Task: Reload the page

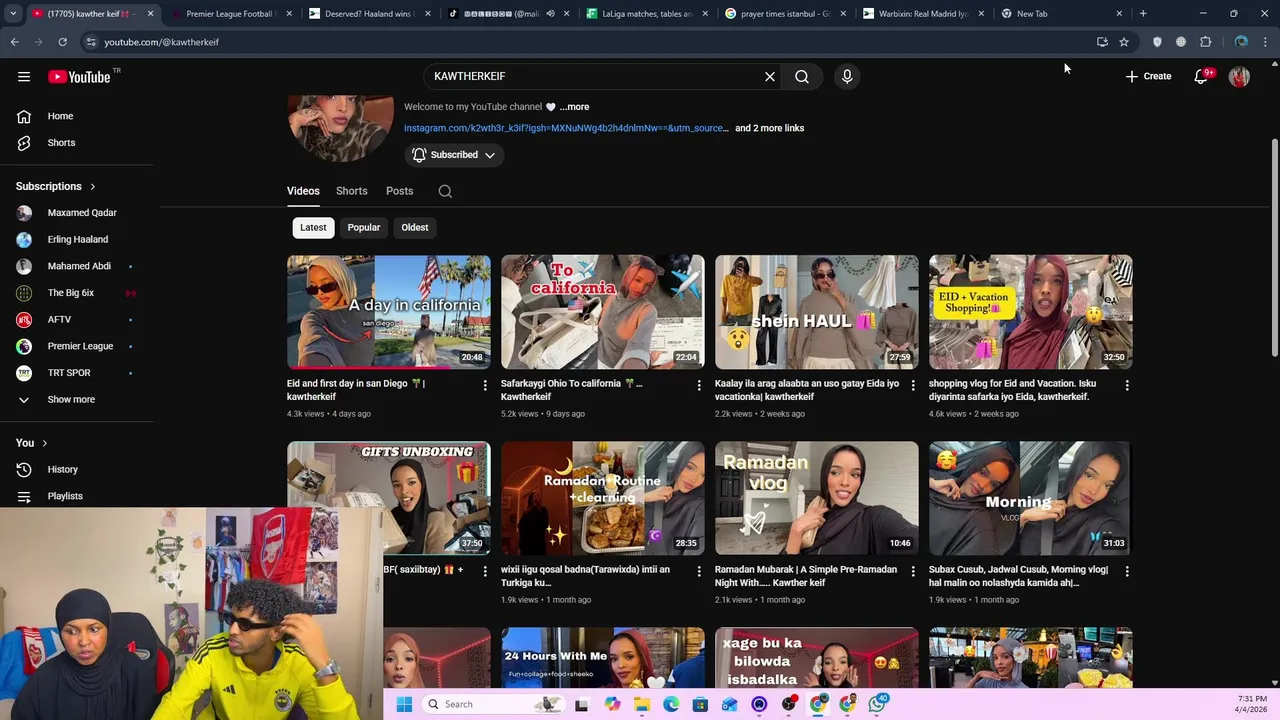Action: click(x=62, y=42)
